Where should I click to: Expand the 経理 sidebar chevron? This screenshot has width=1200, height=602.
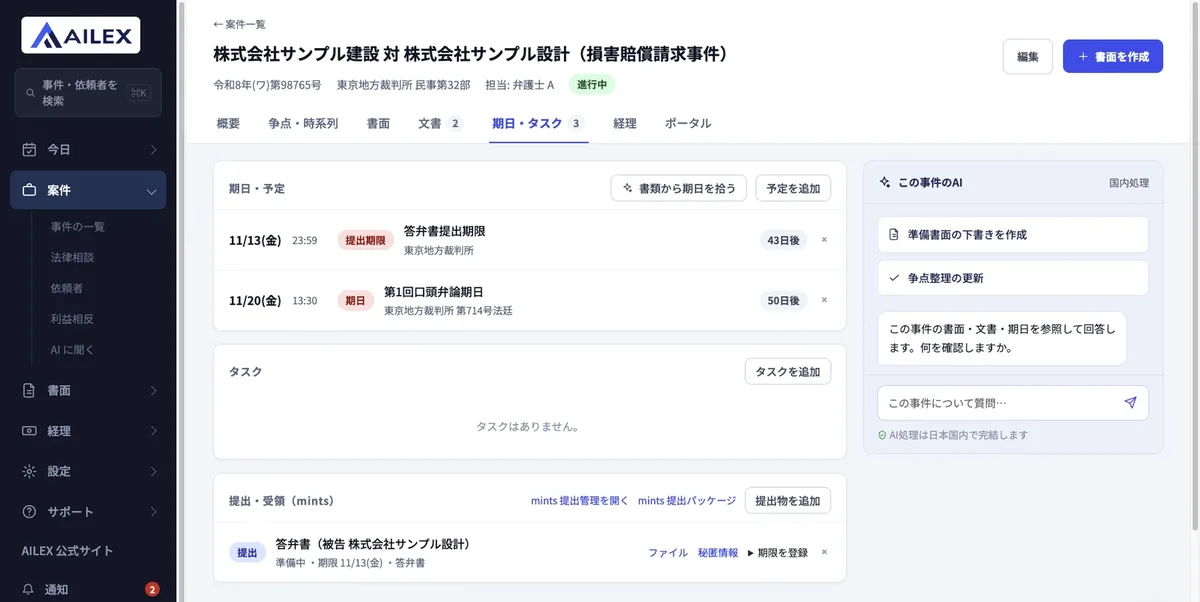point(153,431)
